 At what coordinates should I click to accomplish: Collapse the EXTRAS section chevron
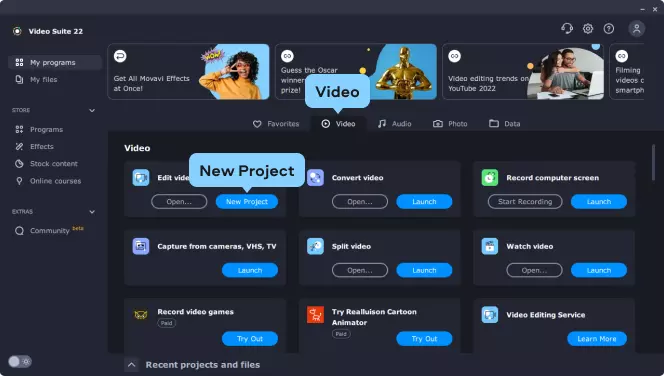pos(92,212)
